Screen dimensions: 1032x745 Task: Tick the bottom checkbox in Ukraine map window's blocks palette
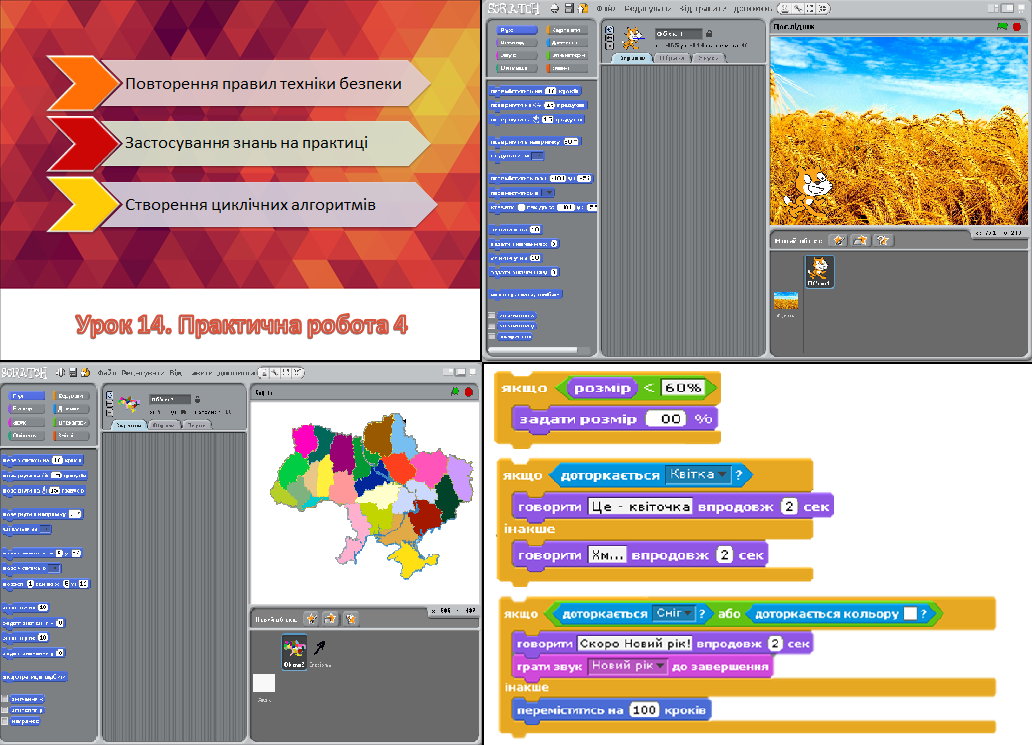pyautogui.click(x=6, y=720)
